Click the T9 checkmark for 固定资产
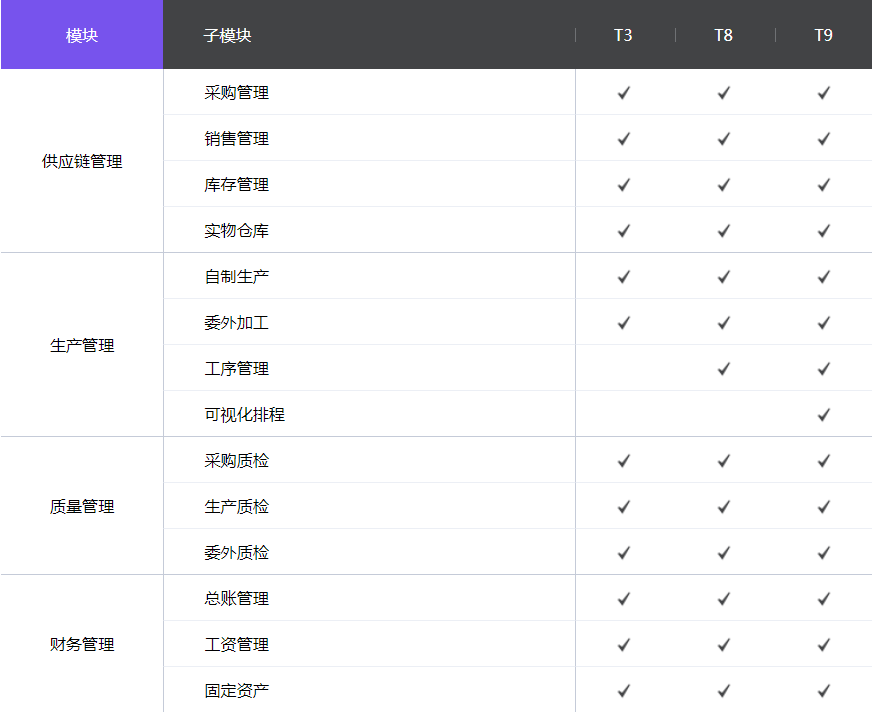Viewport: 872px width, 712px height. click(824, 691)
